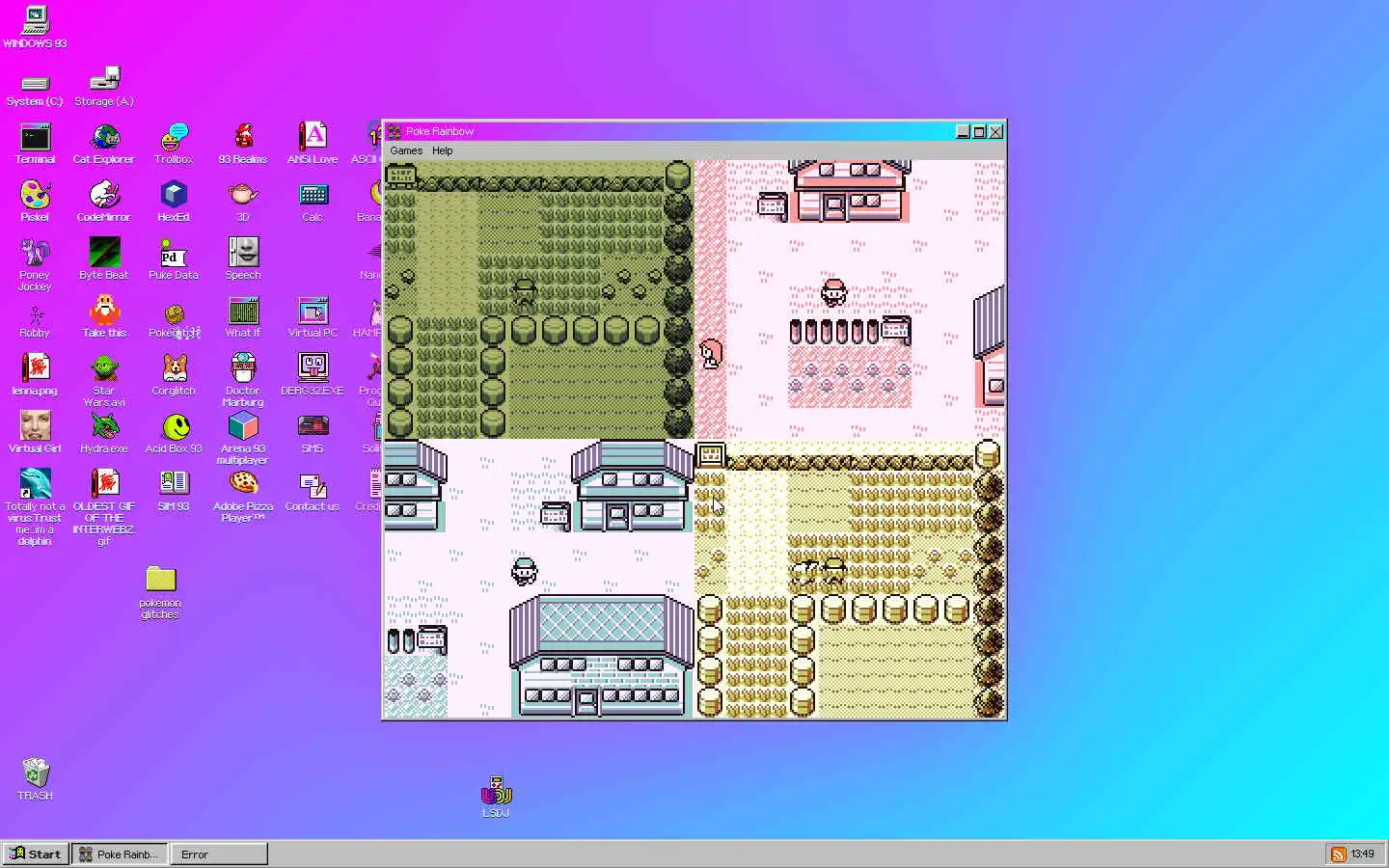Viewport: 1389px width, 868px height.
Task: Open the dolphin 'Totally not a virus' icon
Action: point(35,508)
